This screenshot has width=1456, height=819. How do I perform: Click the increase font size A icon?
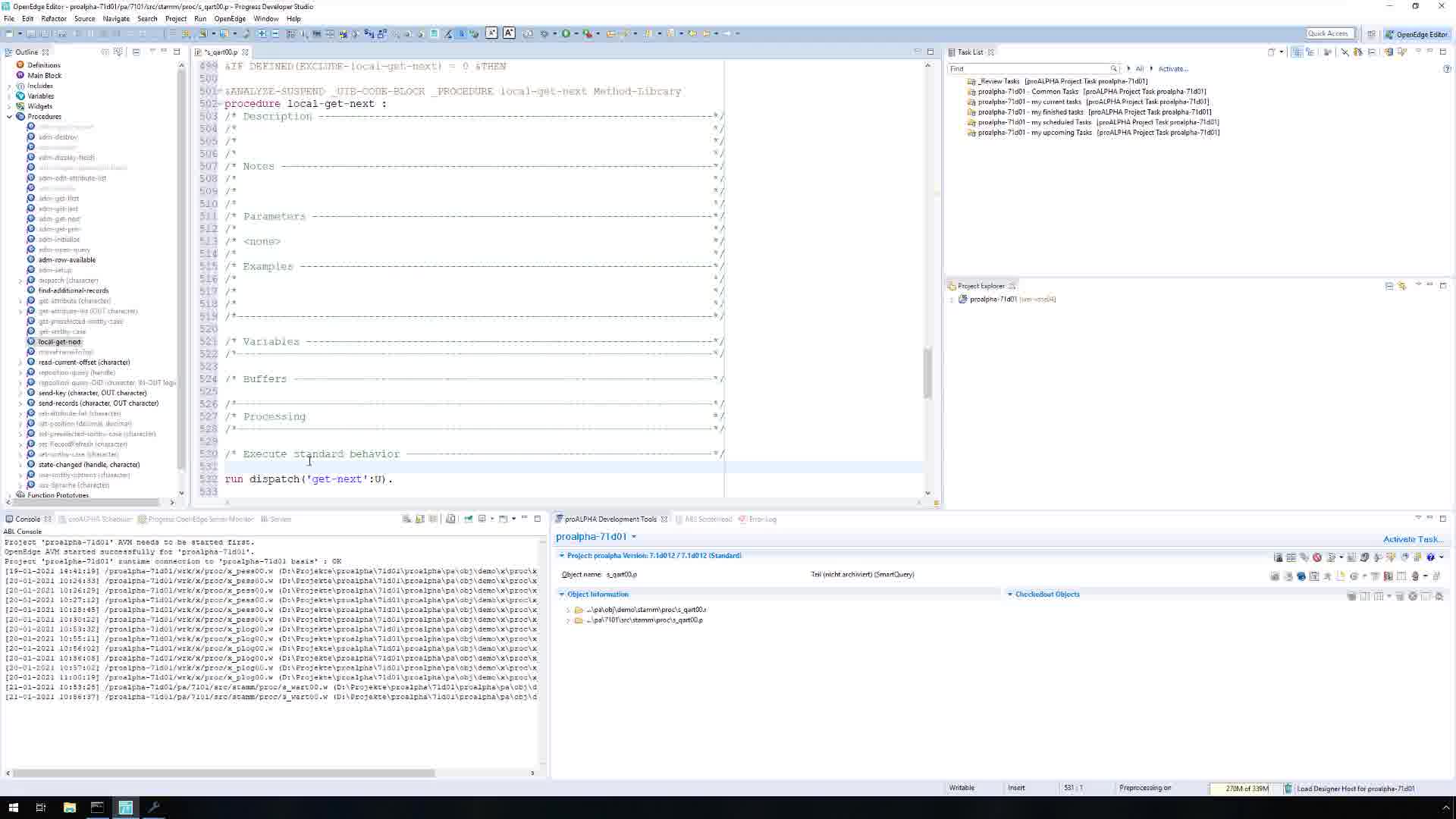pos(509,33)
